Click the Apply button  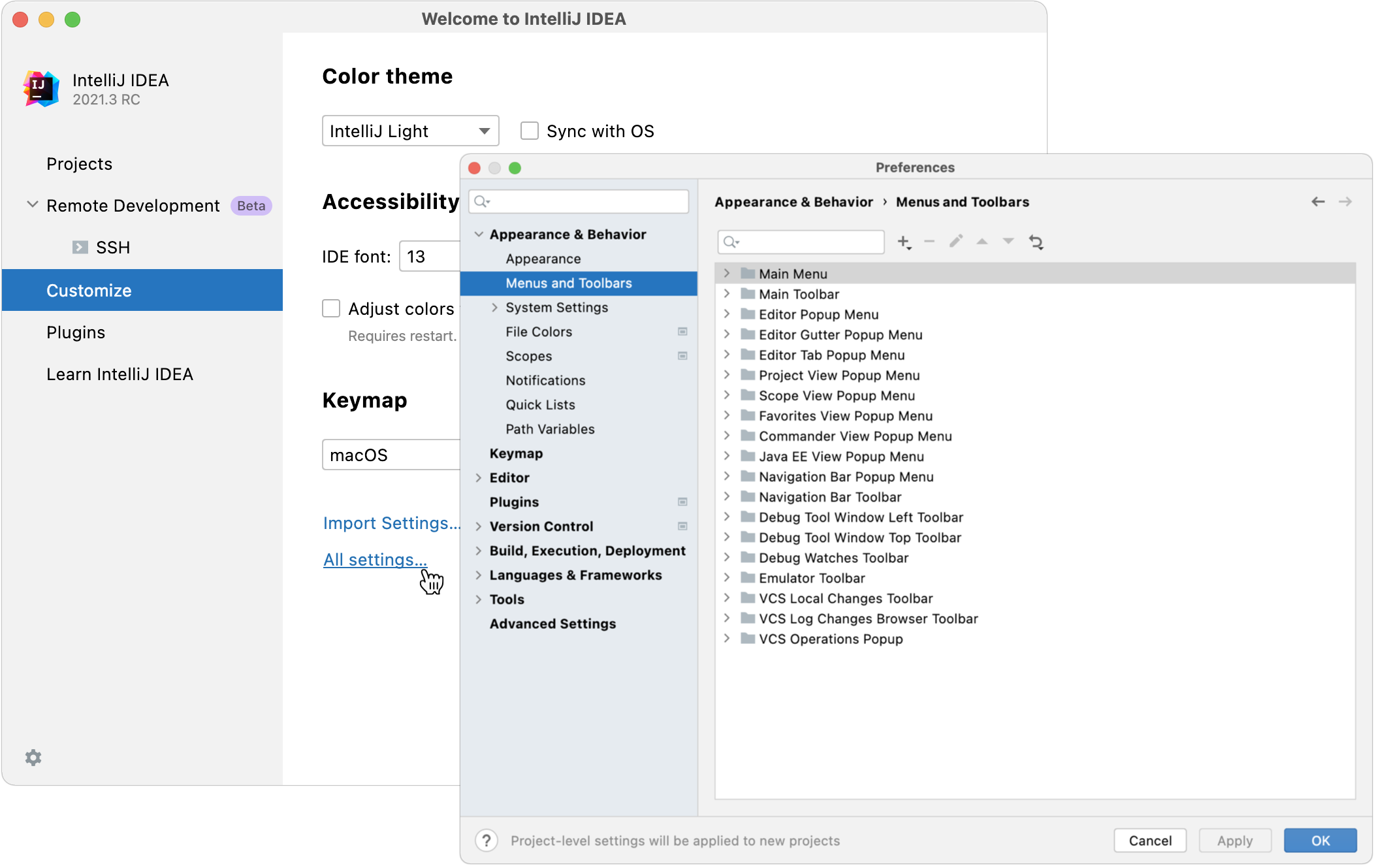tap(1235, 841)
